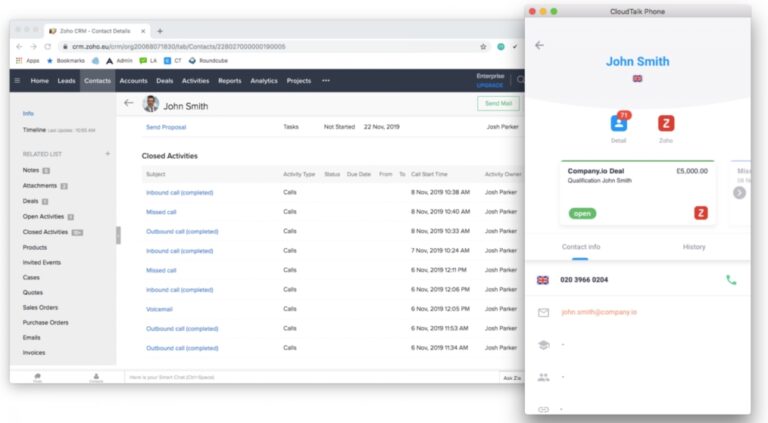
Task: Click the browser address bar URL
Action: pyautogui.click(x=179, y=47)
